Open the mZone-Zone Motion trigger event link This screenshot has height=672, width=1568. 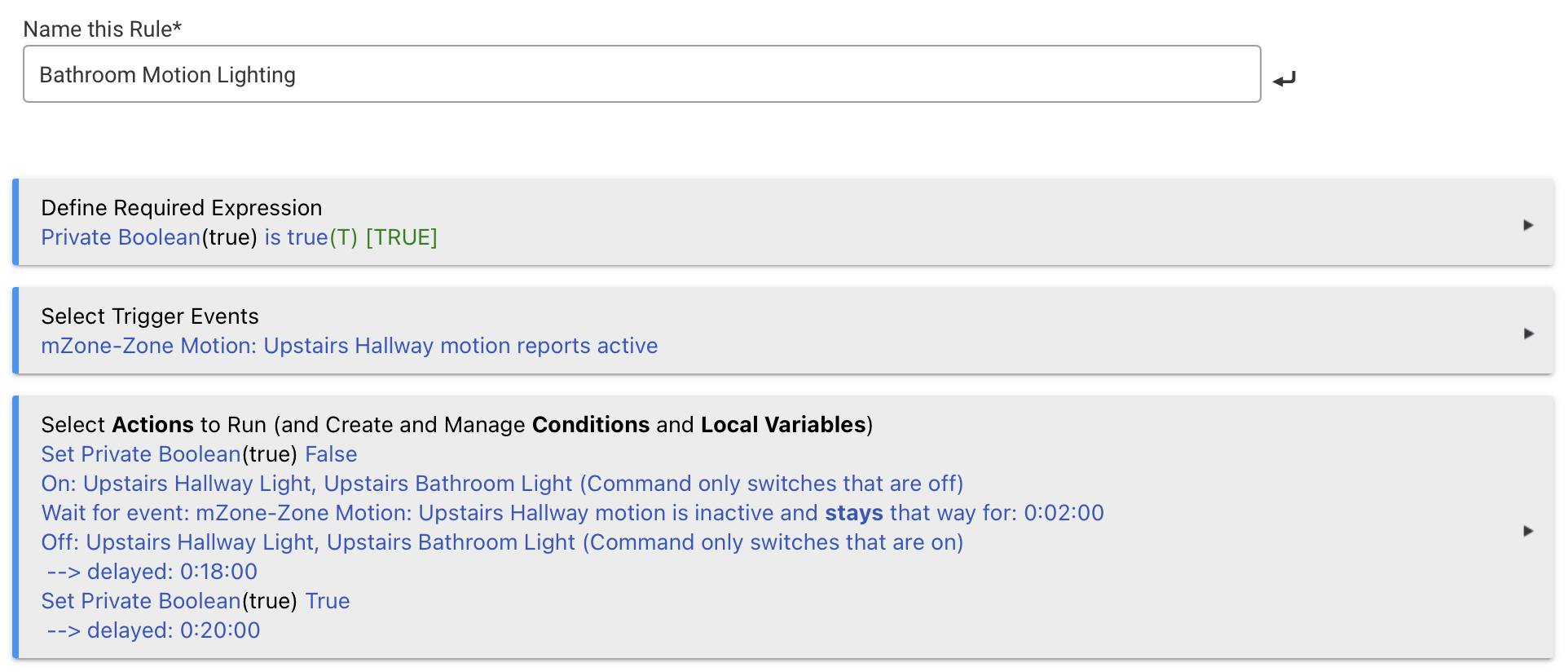click(350, 346)
